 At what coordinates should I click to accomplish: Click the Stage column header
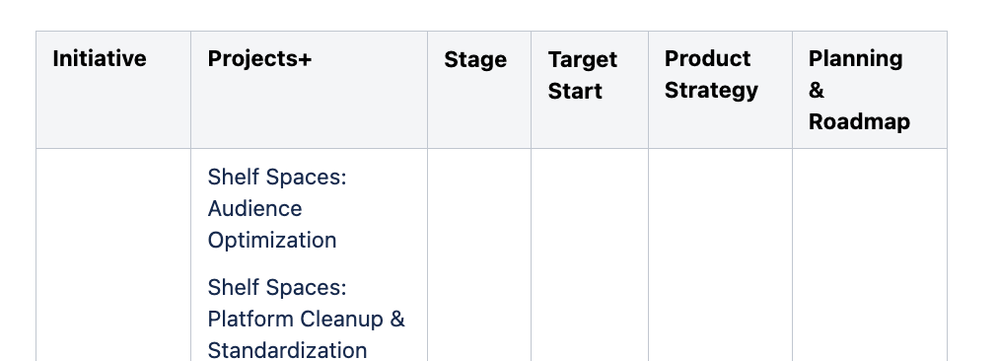pyautogui.click(x=479, y=90)
